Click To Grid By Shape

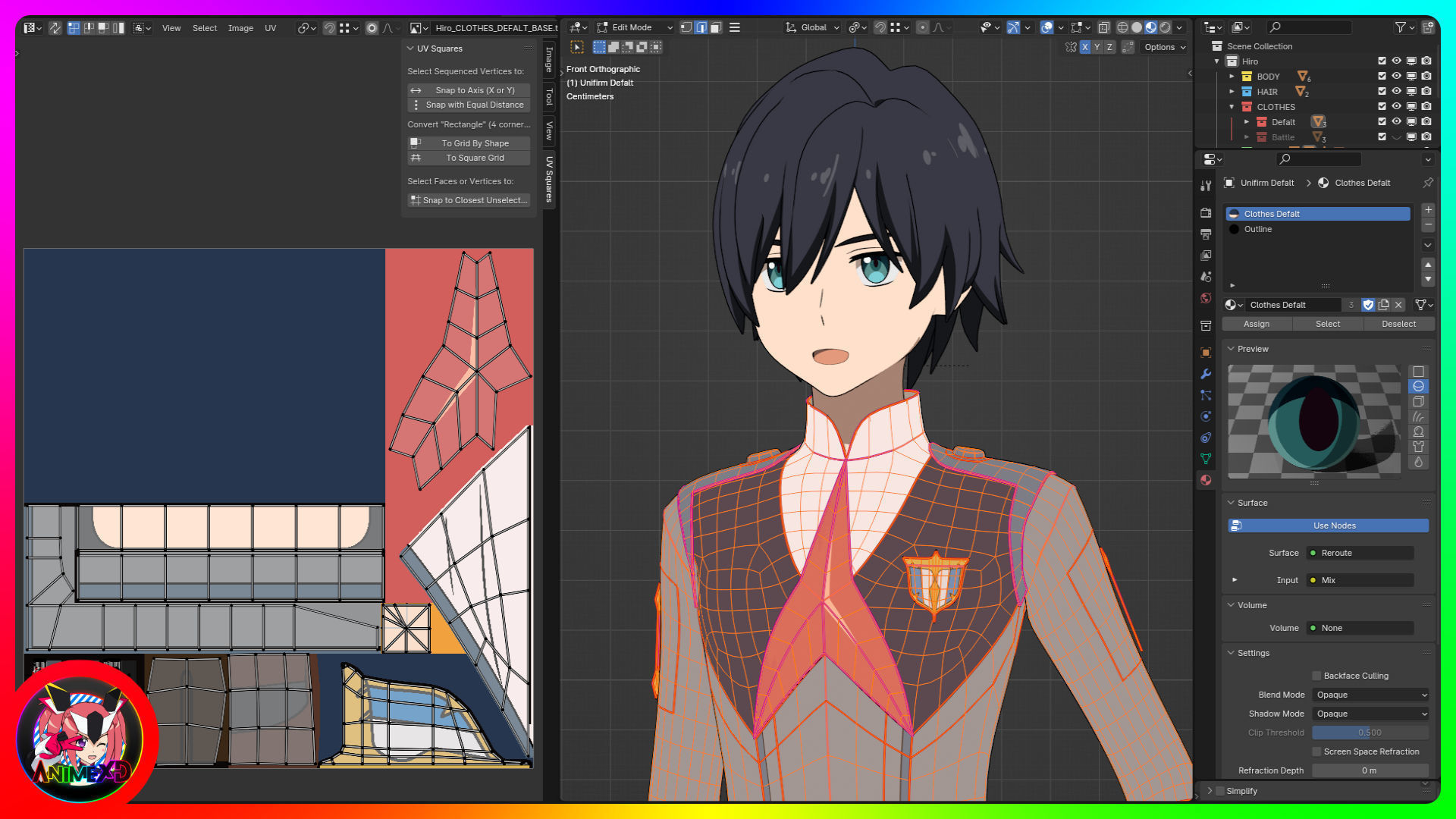point(469,143)
